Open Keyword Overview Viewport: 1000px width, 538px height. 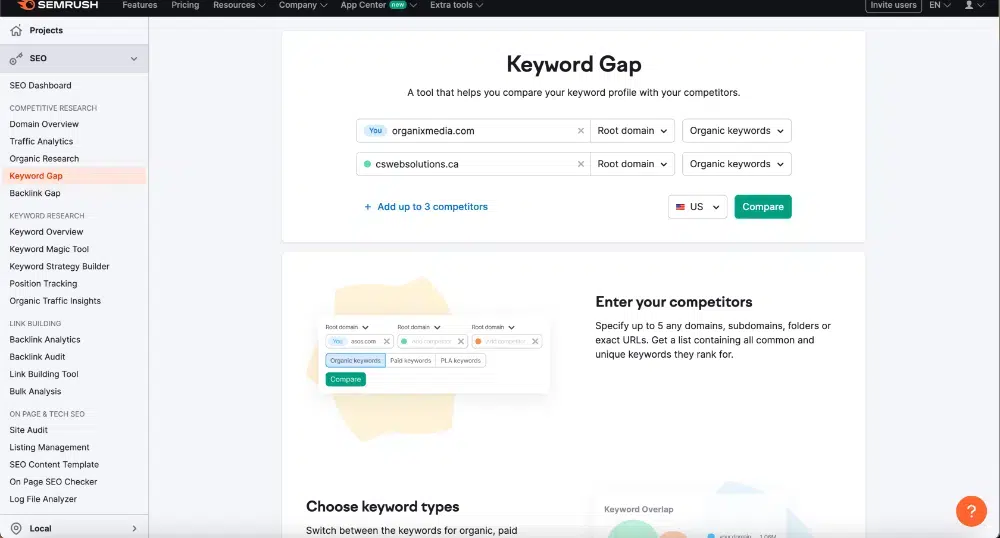[46, 232]
